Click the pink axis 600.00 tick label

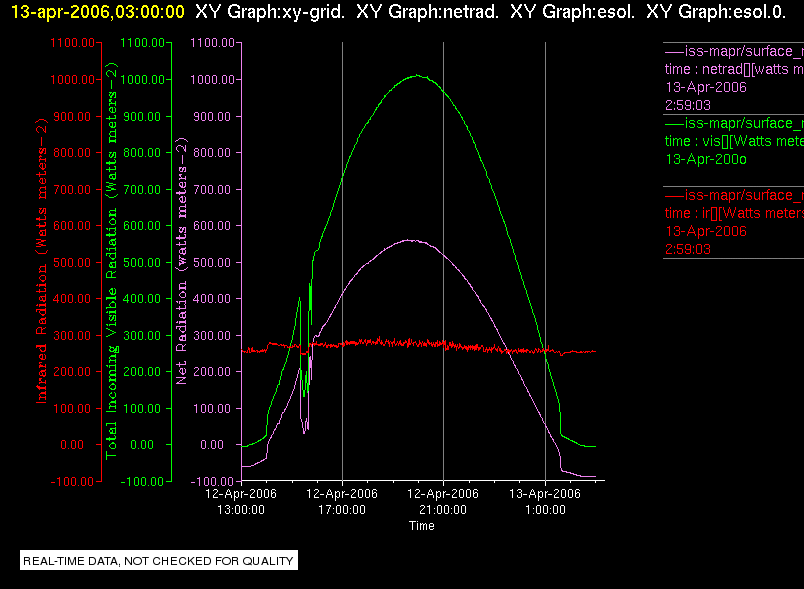(212, 226)
